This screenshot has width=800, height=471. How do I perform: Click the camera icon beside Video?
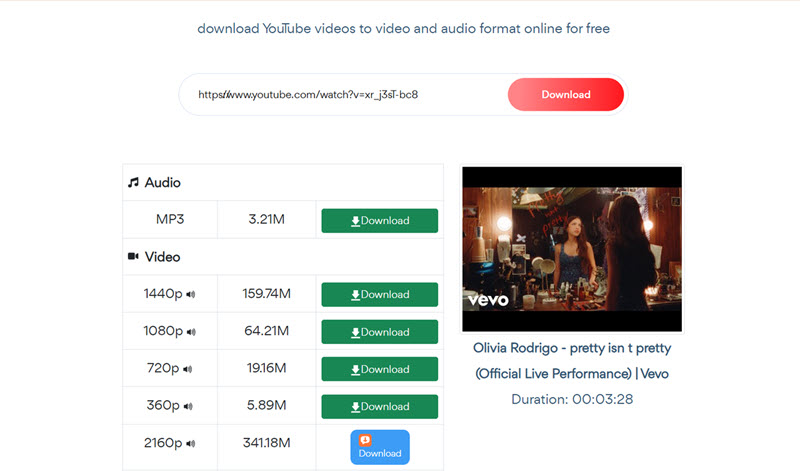133,256
